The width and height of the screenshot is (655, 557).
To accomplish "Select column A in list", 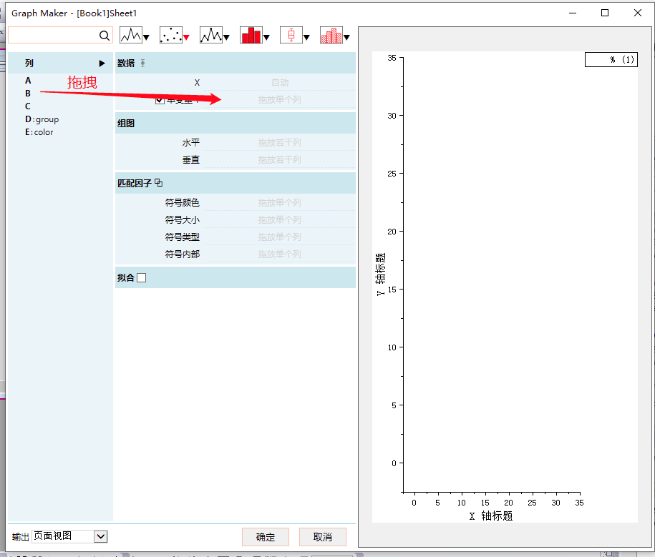I will coord(28,80).
